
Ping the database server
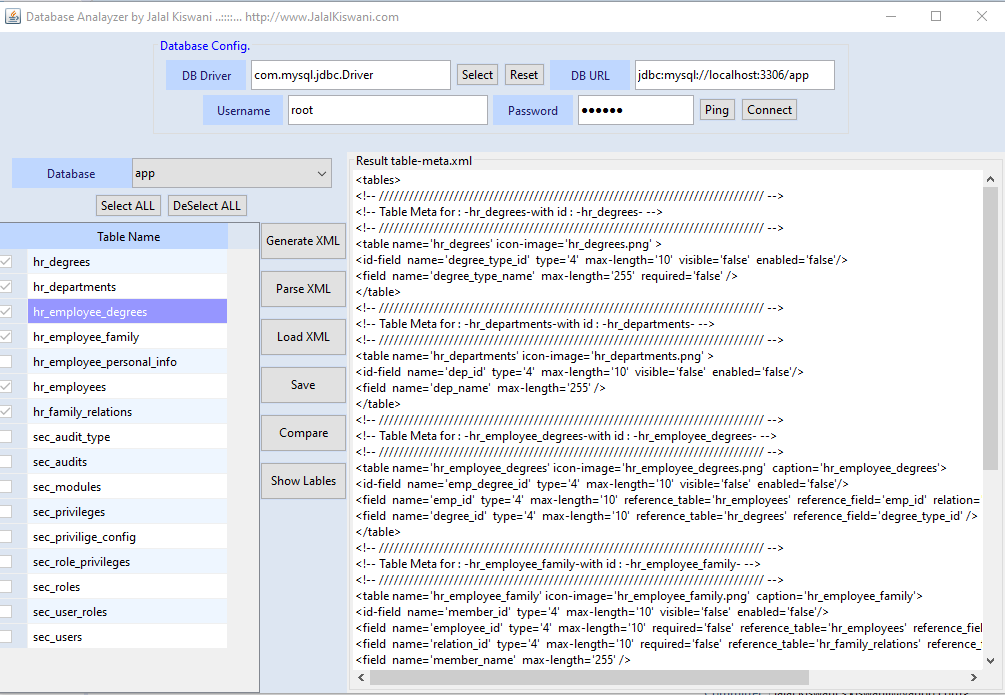coord(715,110)
